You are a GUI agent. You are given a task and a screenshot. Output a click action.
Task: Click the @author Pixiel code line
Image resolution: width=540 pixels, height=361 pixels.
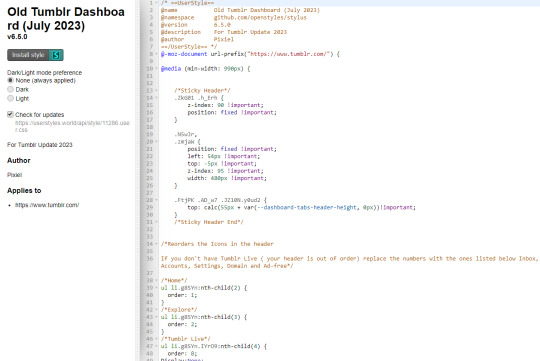point(197,39)
